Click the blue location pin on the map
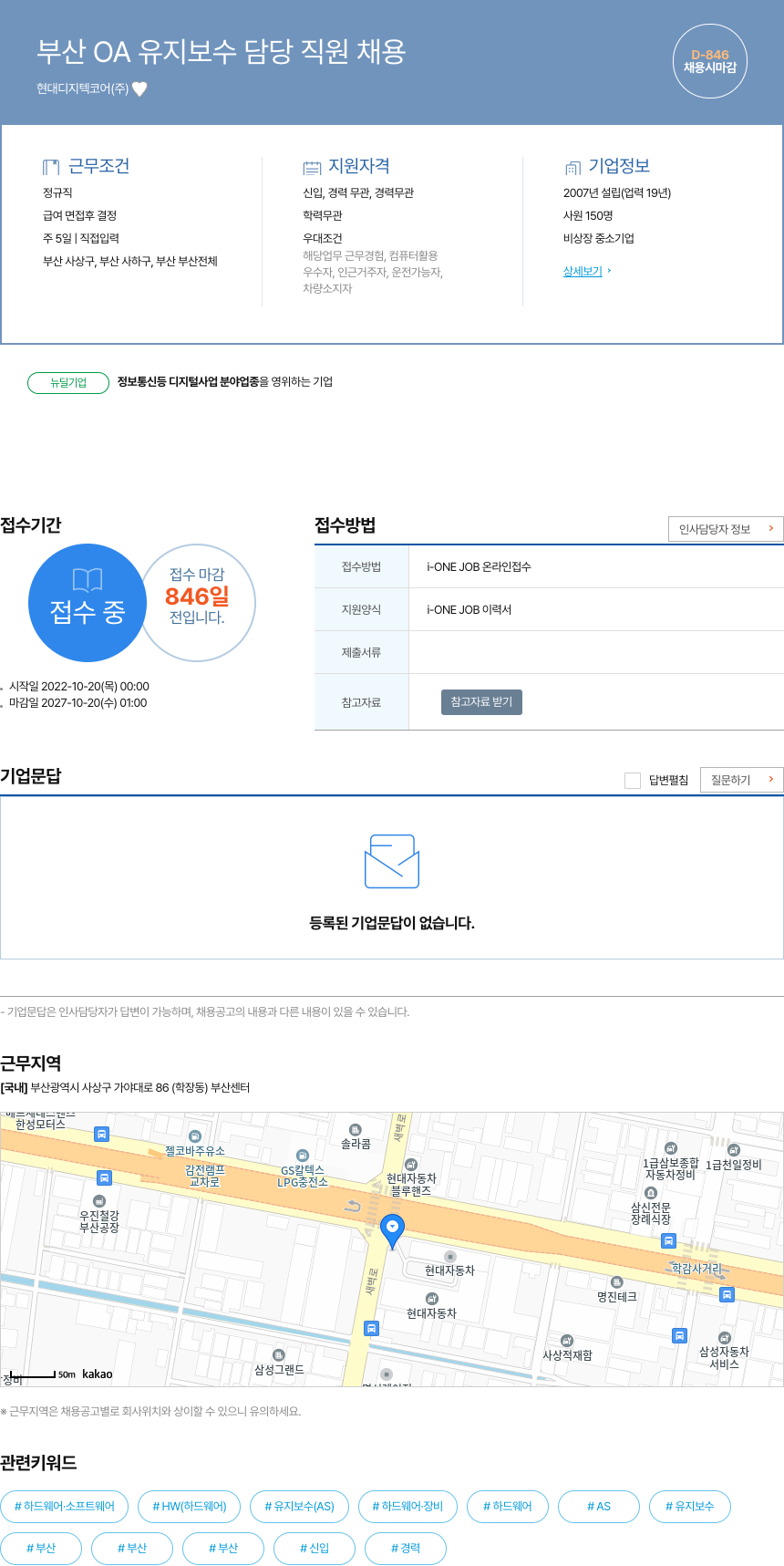This screenshot has width=784, height=1566. point(392,1232)
